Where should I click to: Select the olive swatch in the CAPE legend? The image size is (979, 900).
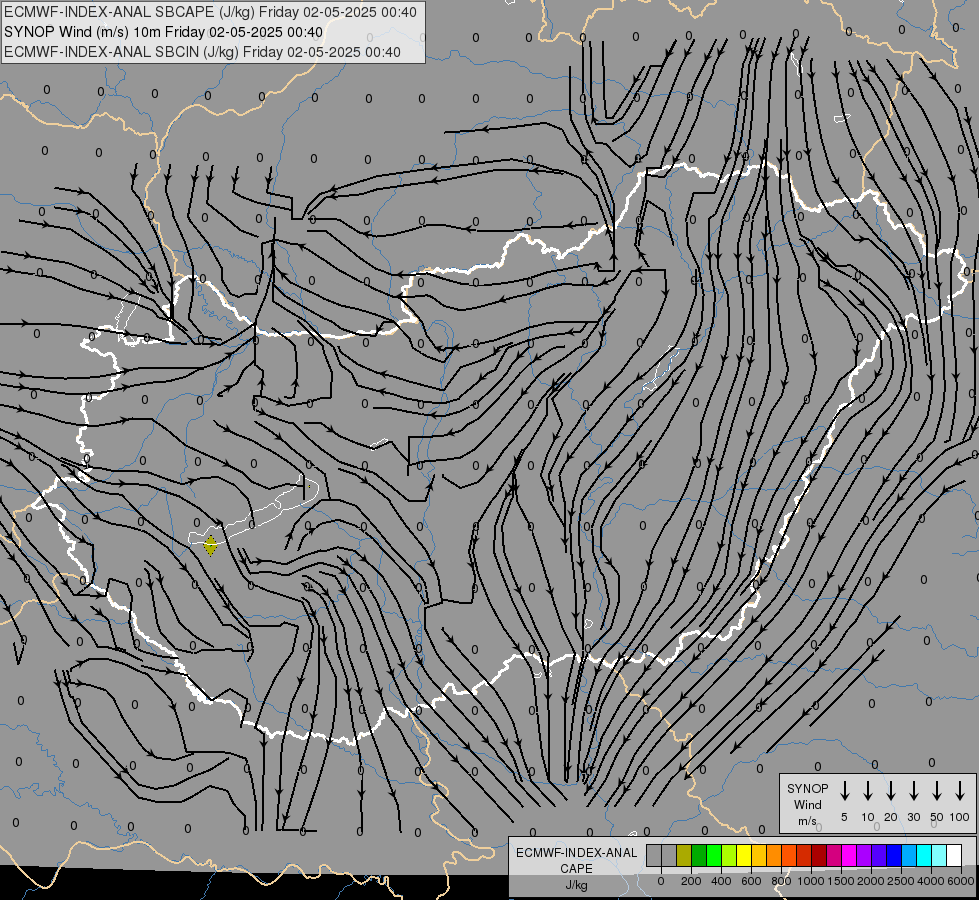pos(684,855)
